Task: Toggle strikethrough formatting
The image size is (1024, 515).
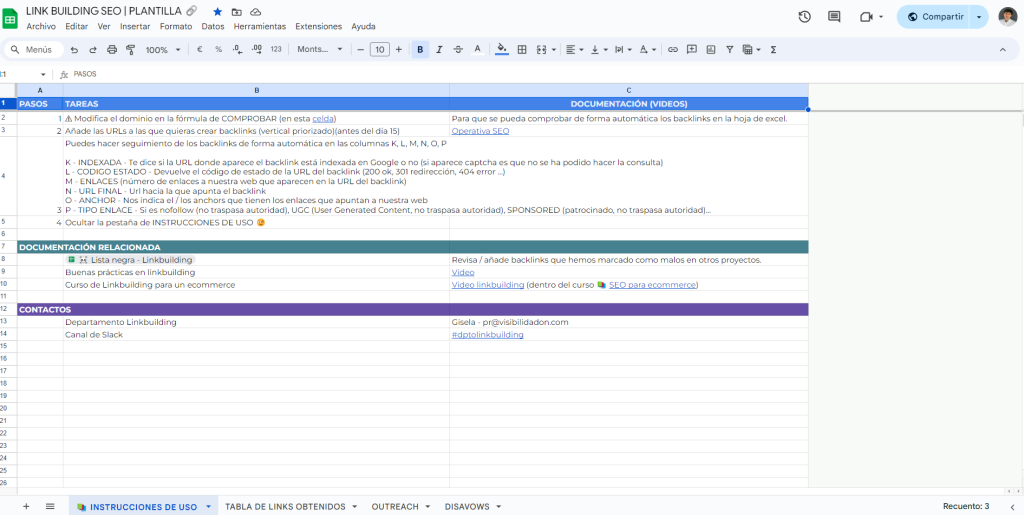Action: tap(458, 49)
